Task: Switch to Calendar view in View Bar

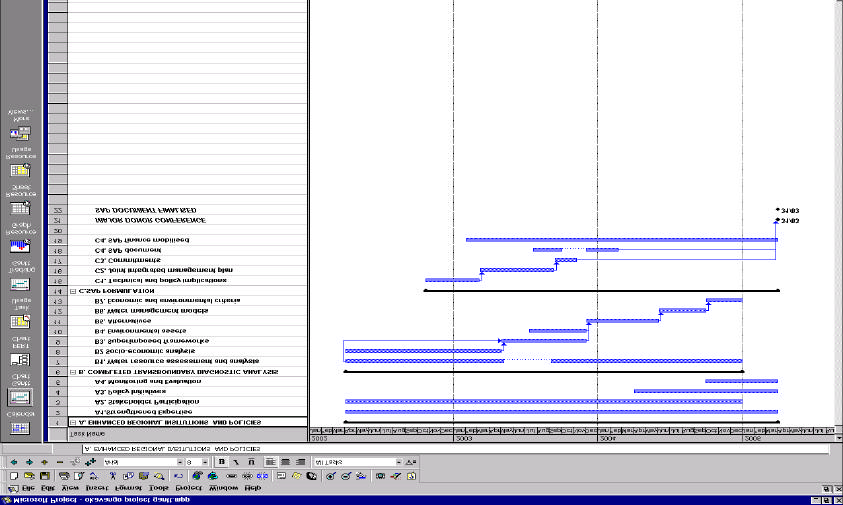Action: coord(20,429)
